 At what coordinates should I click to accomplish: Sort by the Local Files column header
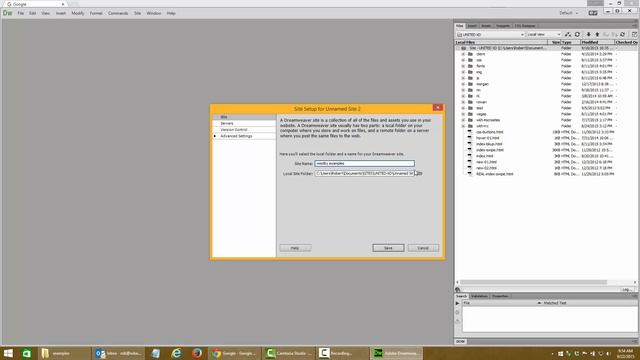(x=501, y=42)
